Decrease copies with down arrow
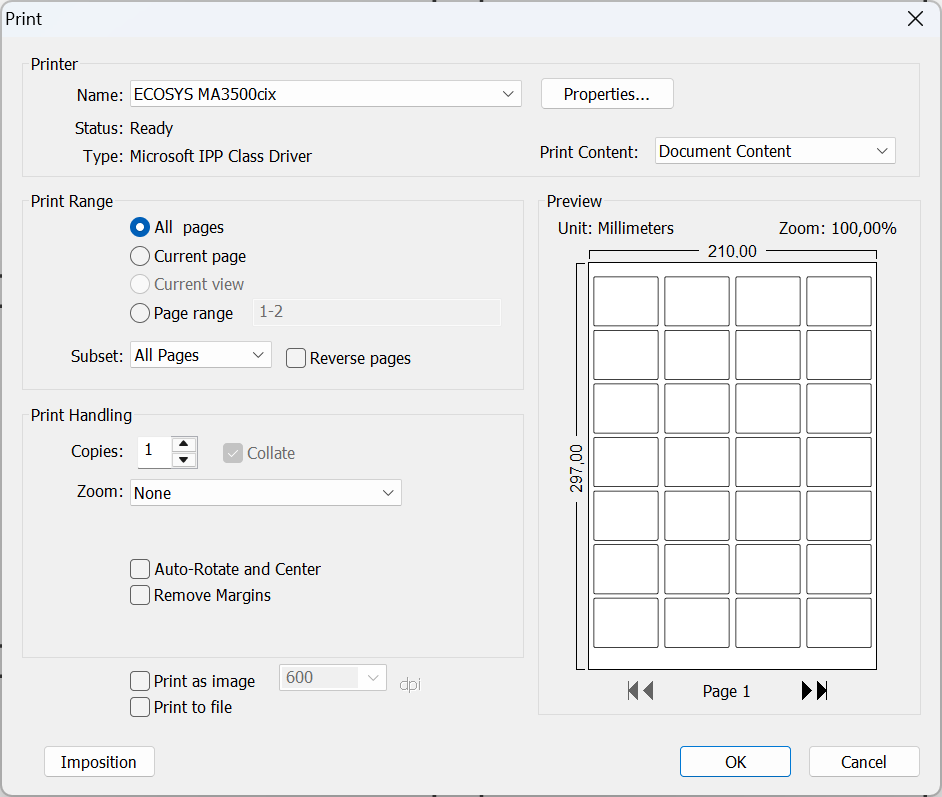This screenshot has height=797, width=942. click(x=183, y=460)
